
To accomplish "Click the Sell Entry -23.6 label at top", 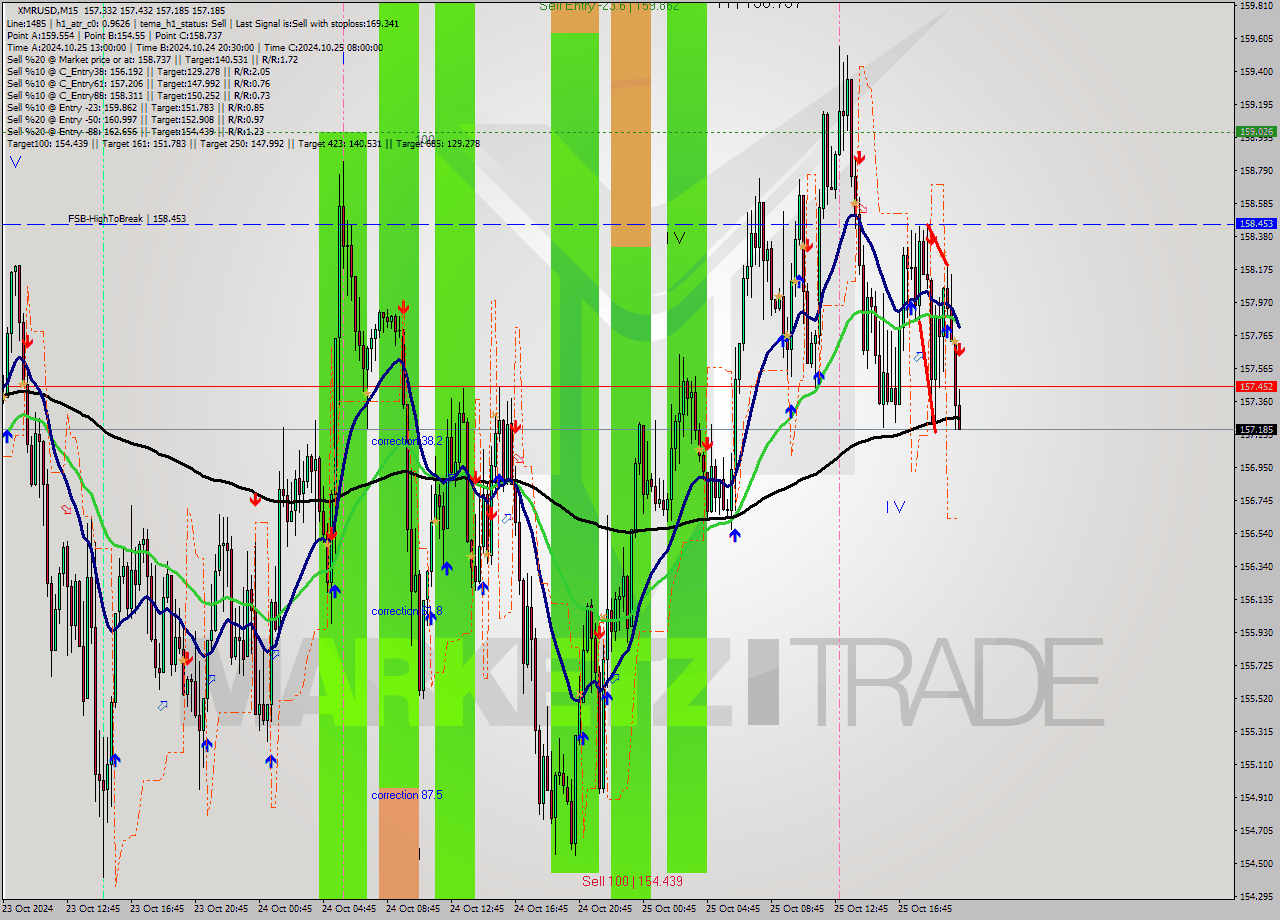I will click(609, 6).
